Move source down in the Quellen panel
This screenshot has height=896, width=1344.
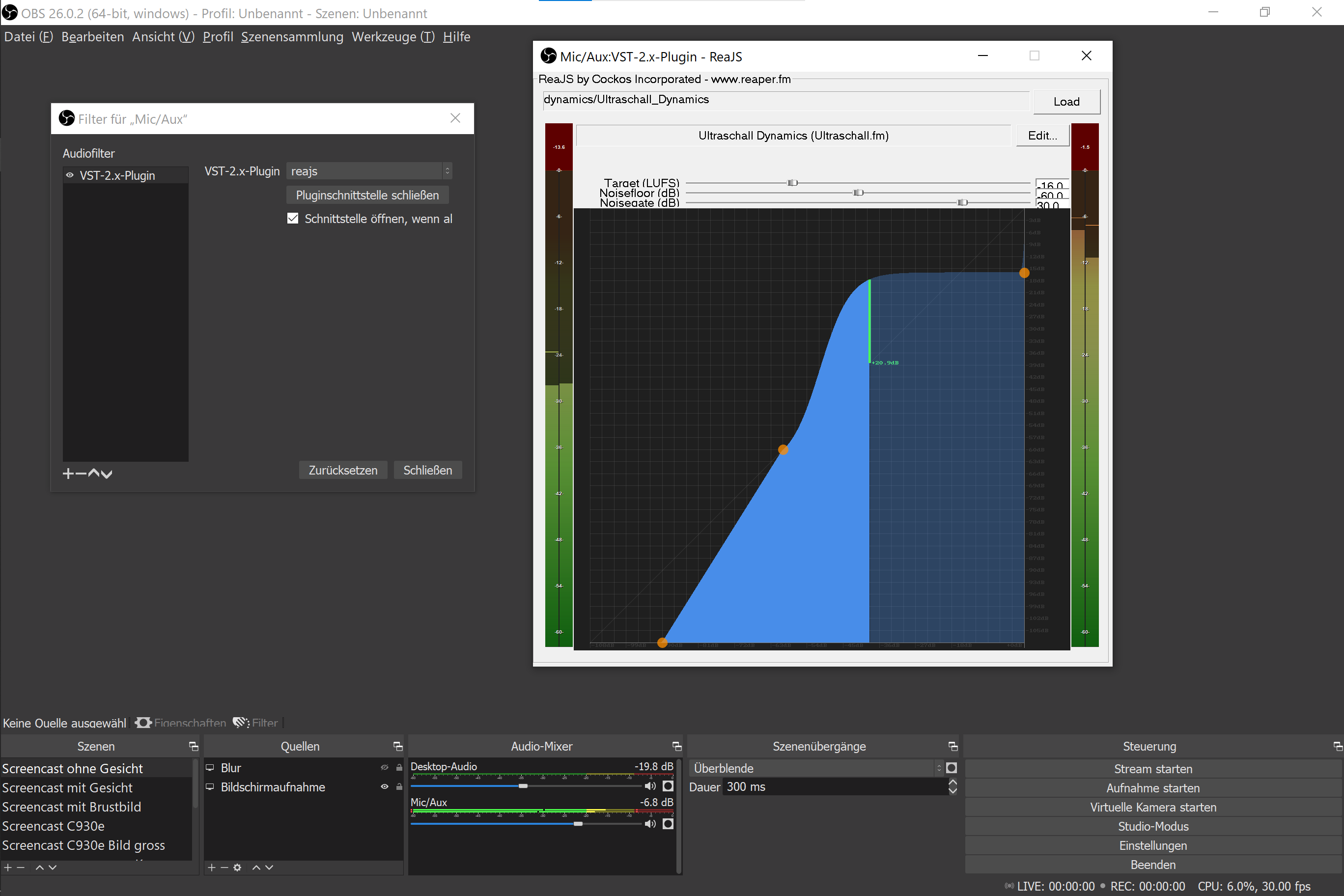(x=270, y=868)
